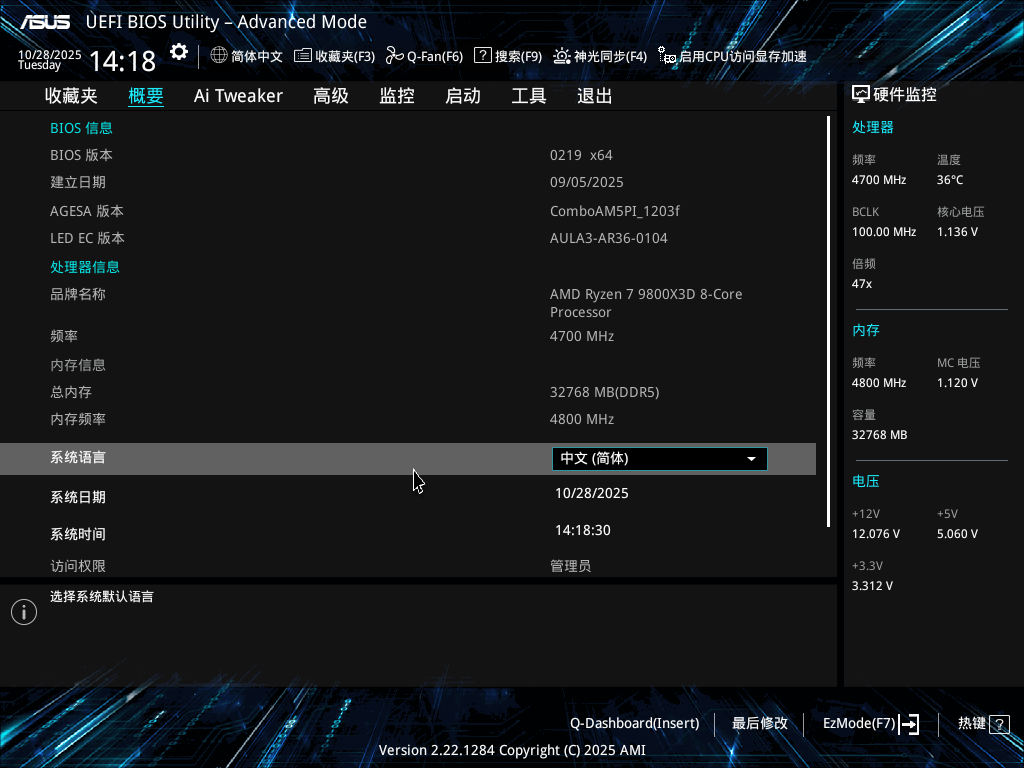Open the system language dropdown
Screen dimensions: 1024x768
[x=659, y=458]
